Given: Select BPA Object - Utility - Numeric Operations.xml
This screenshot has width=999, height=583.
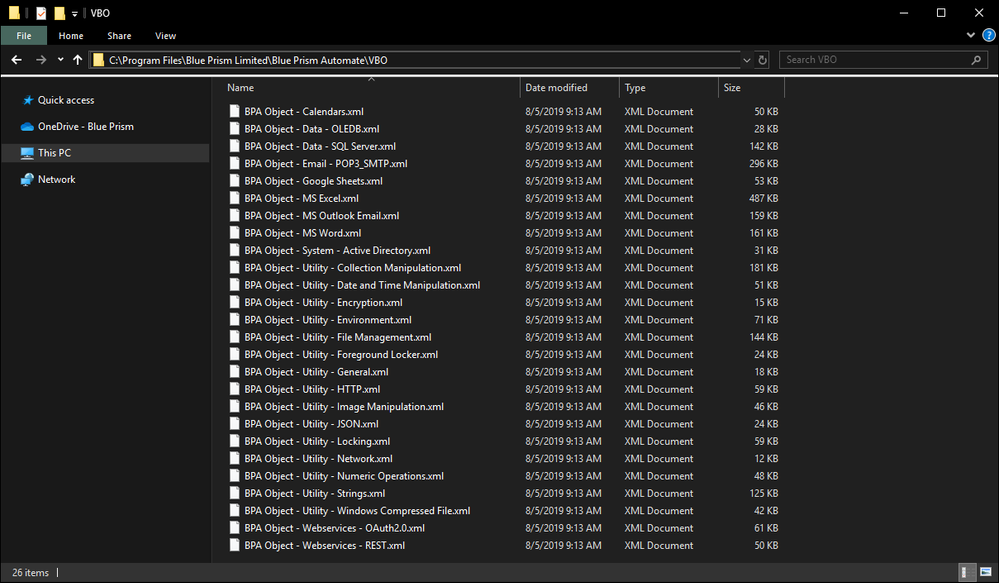Looking at the screenshot, I should [x=344, y=476].
